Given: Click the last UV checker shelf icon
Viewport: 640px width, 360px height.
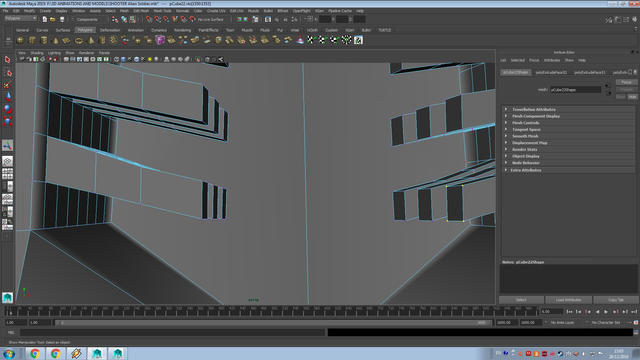Looking at the screenshot, I should click(x=358, y=40).
